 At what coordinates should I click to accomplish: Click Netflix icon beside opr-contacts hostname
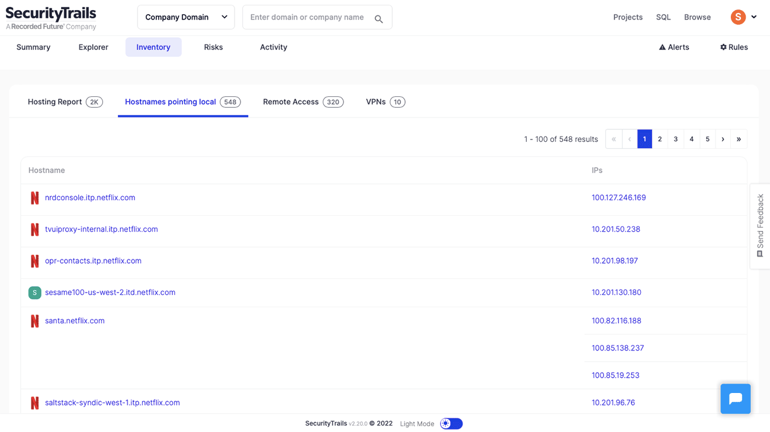click(34, 261)
